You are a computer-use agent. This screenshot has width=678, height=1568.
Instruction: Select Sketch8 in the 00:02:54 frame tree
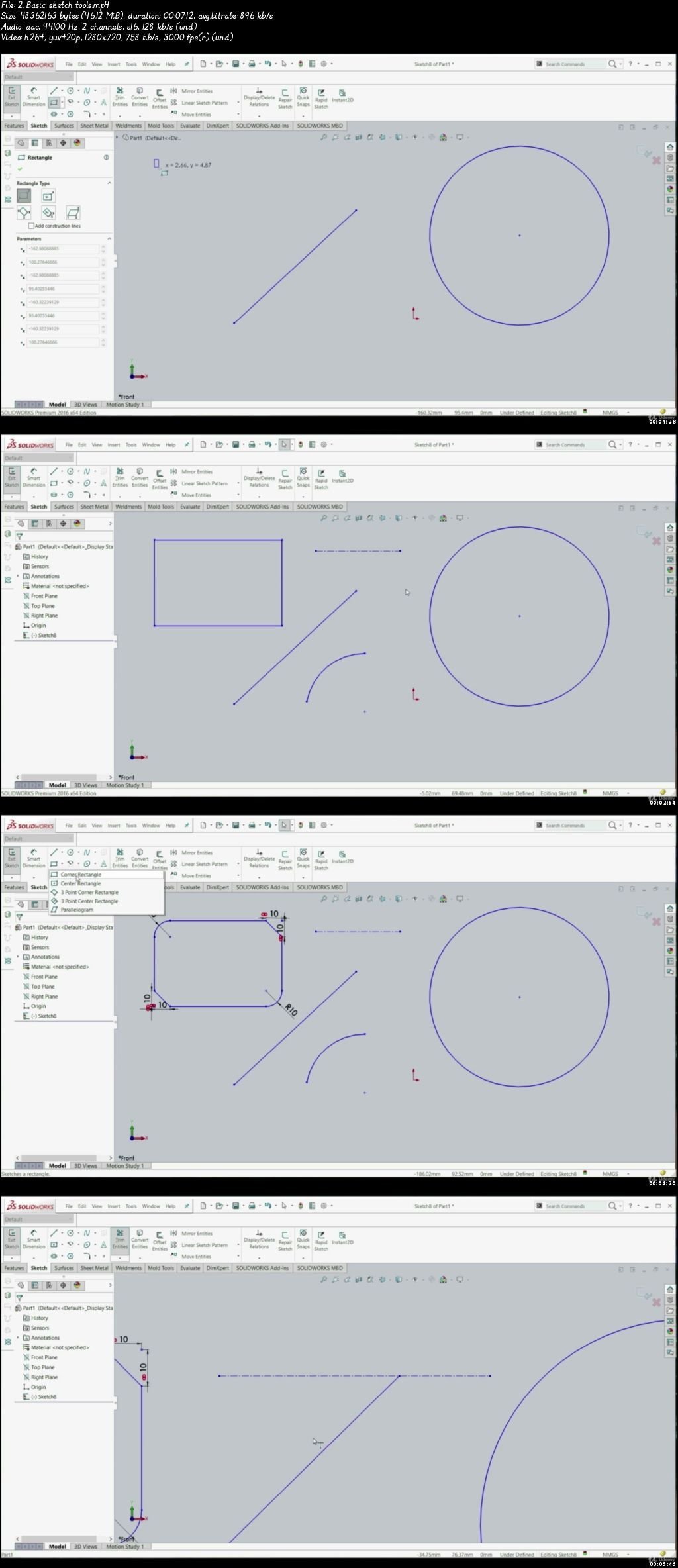pyautogui.click(x=44, y=636)
